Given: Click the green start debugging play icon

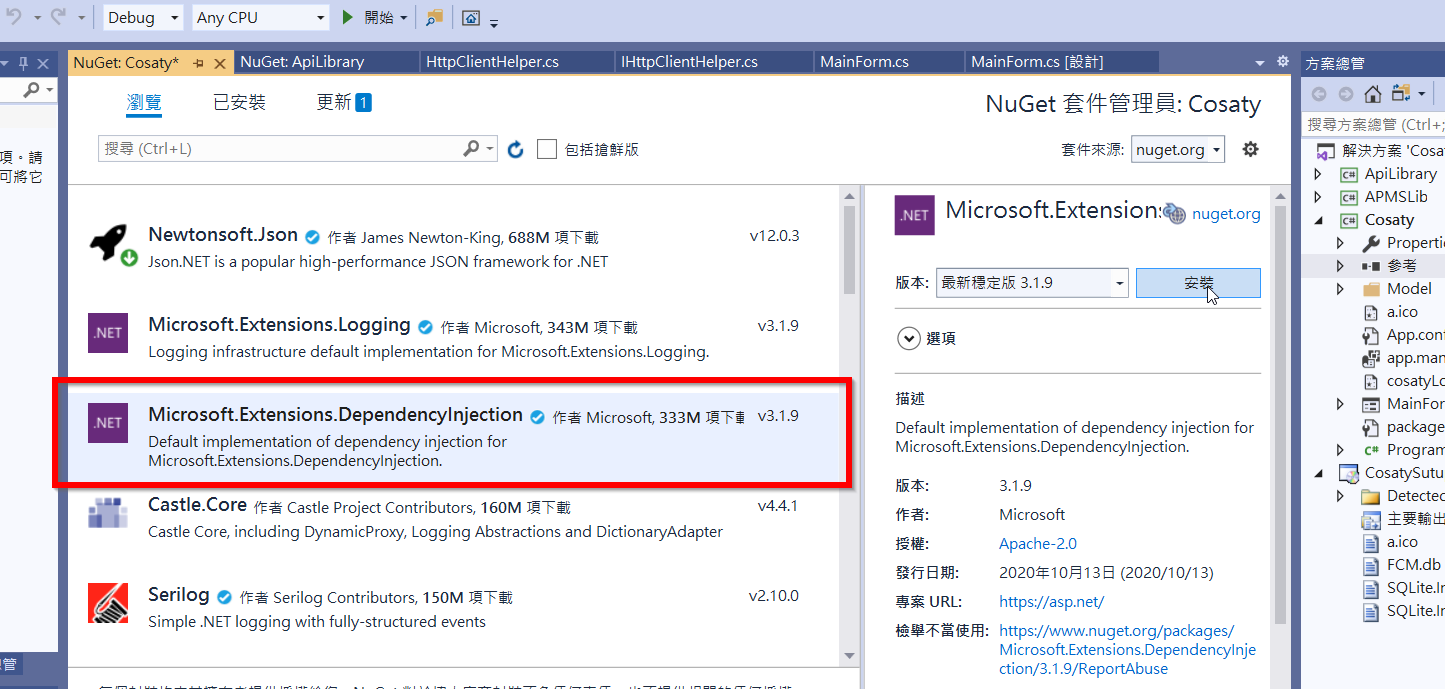Looking at the screenshot, I should [x=347, y=17].
